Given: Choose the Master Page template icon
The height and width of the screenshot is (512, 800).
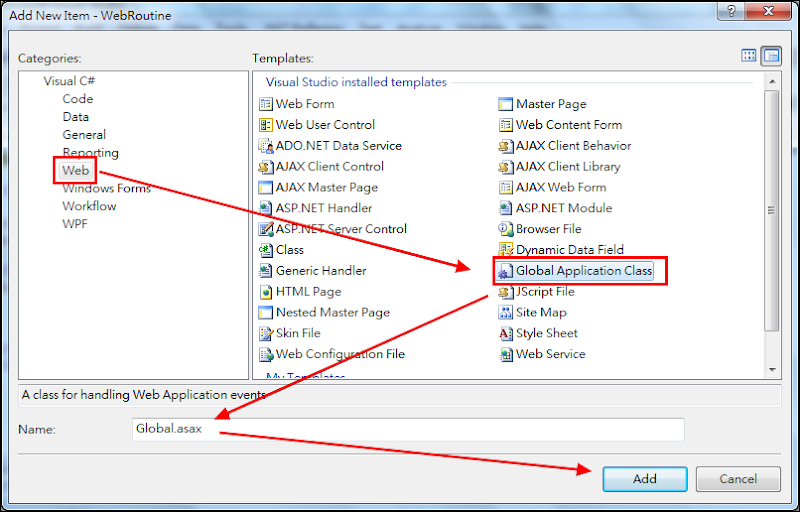Looking at the screenshot, I should pos(505,104).
